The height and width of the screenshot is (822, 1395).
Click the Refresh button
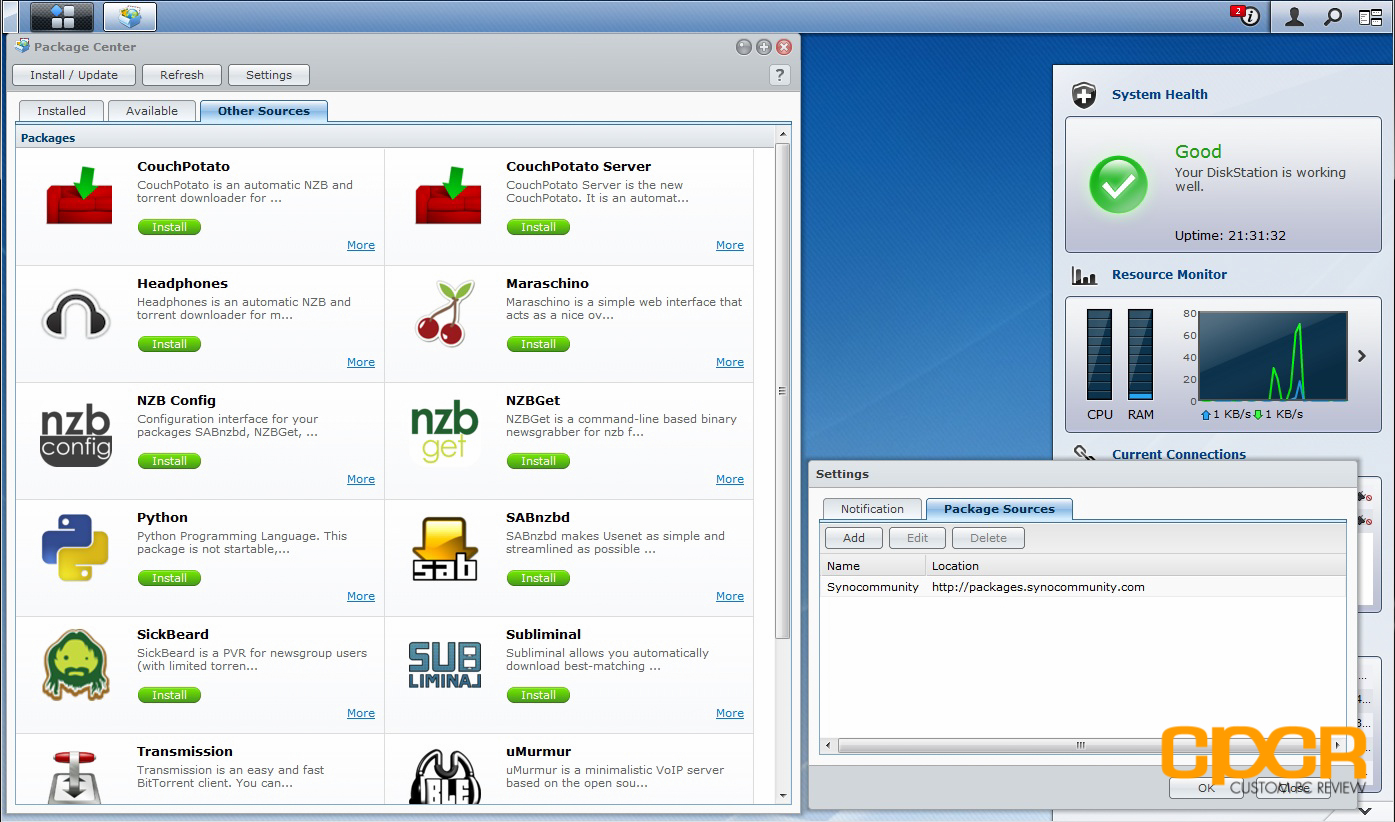(182, 75)
